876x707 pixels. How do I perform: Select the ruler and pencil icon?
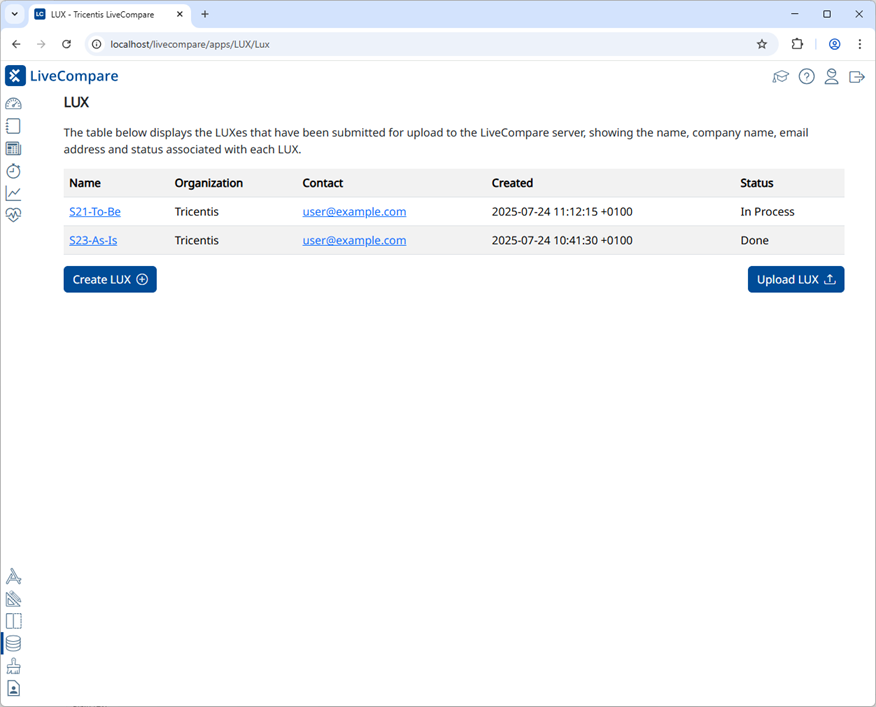(13, 599)
